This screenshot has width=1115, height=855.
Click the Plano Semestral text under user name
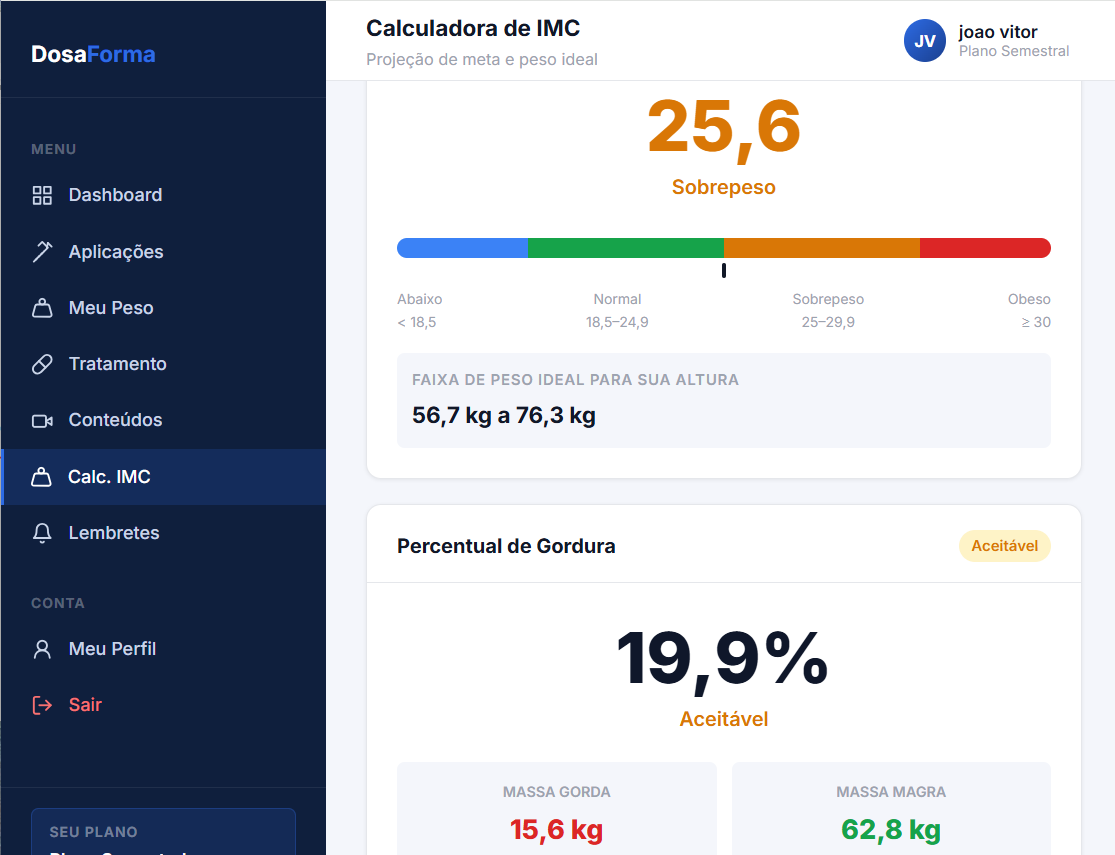coord(1014,51)
